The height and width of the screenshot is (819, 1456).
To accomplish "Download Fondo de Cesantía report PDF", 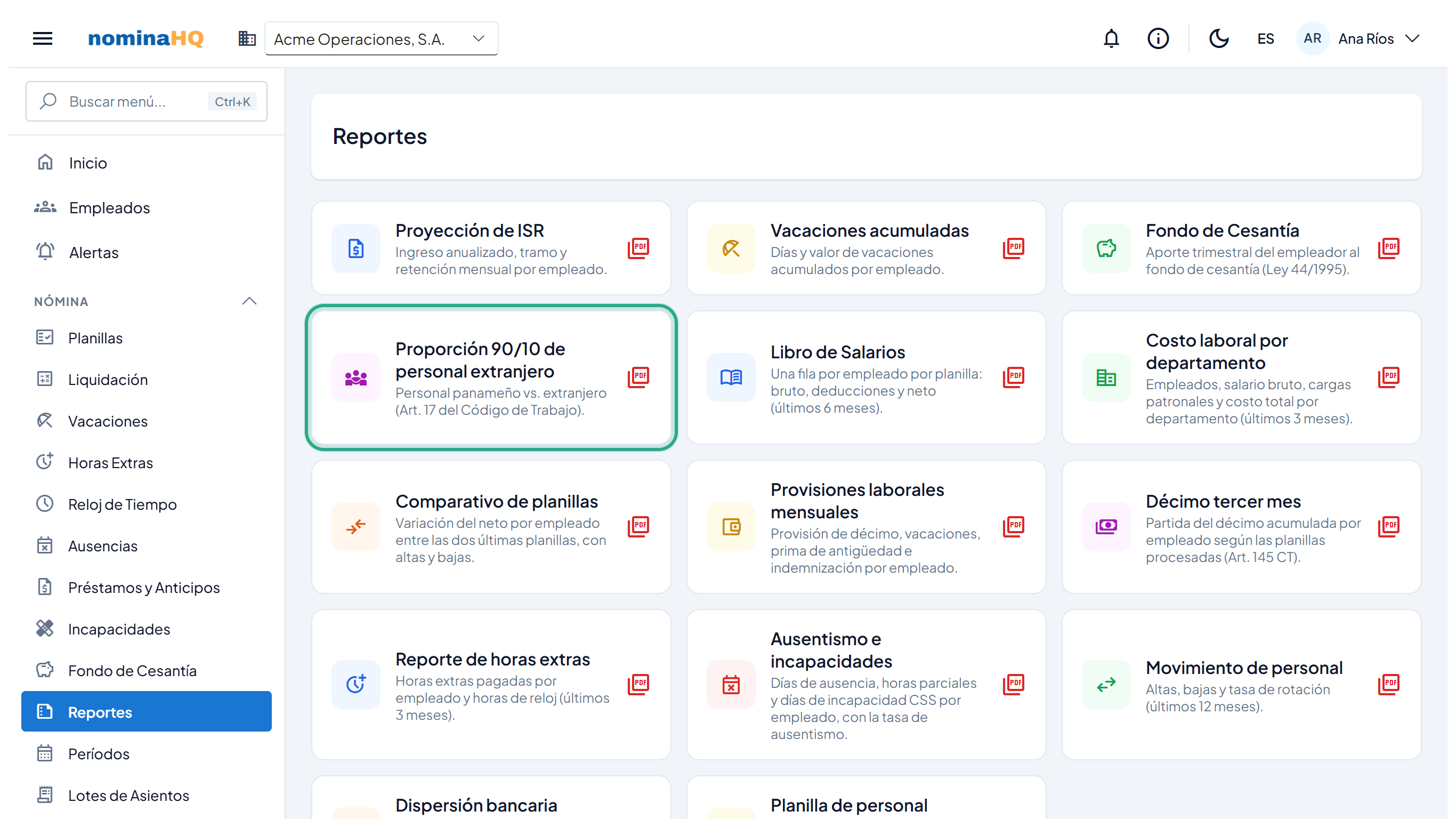I will (1389, 248).
